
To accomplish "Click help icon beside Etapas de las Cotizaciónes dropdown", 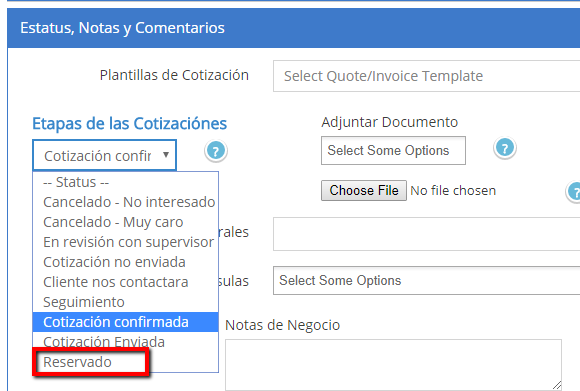I will tap(216, 151).
